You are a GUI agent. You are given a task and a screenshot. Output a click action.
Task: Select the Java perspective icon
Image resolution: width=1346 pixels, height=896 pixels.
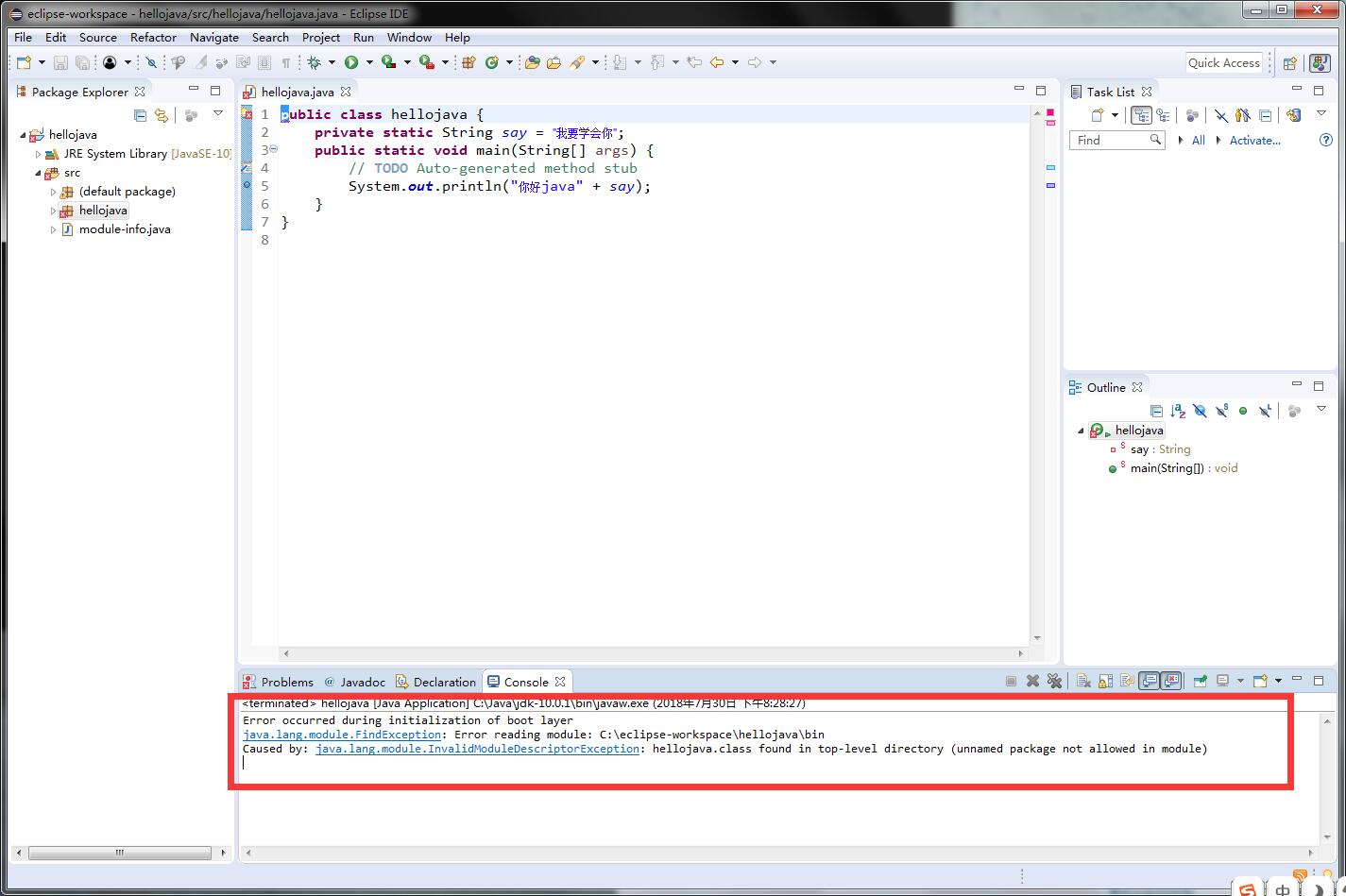[1319, 63]
